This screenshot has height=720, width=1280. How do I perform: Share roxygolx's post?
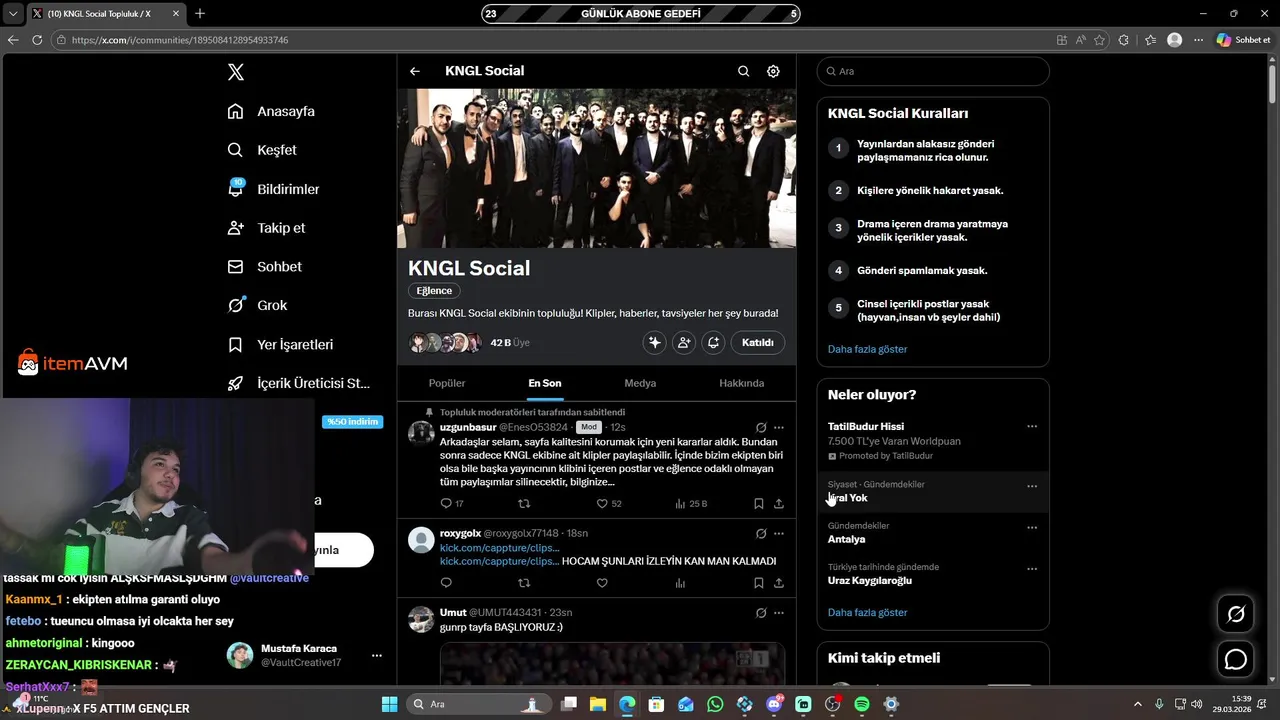(779, 583)
